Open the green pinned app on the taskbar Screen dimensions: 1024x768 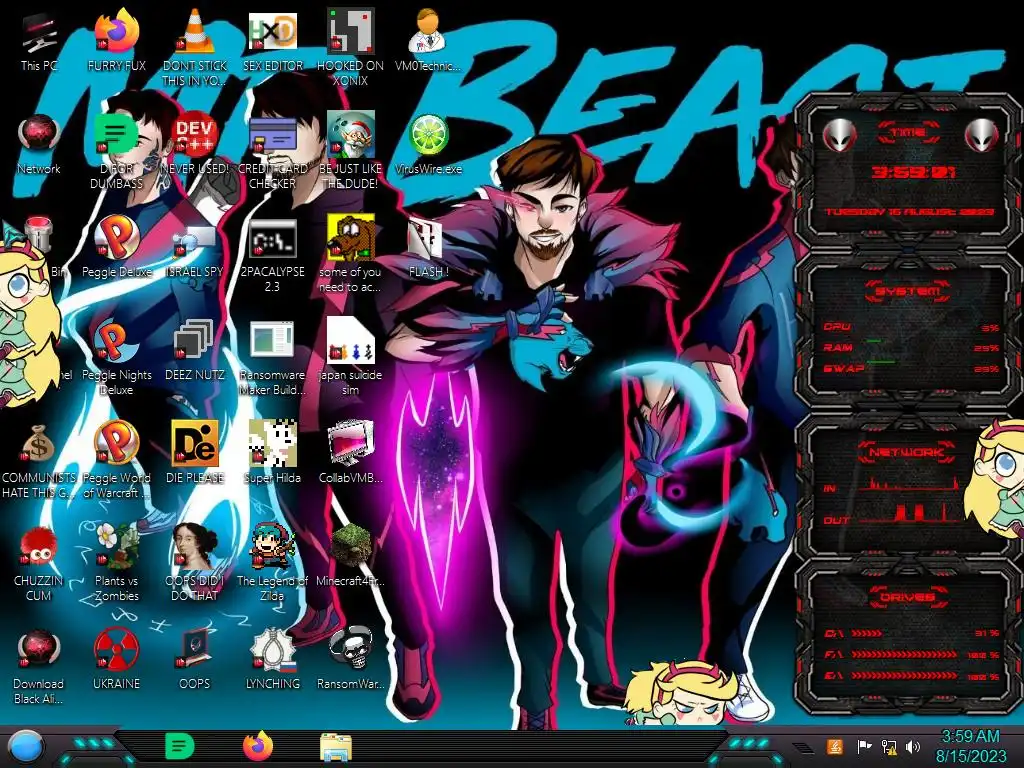(180, 746)
